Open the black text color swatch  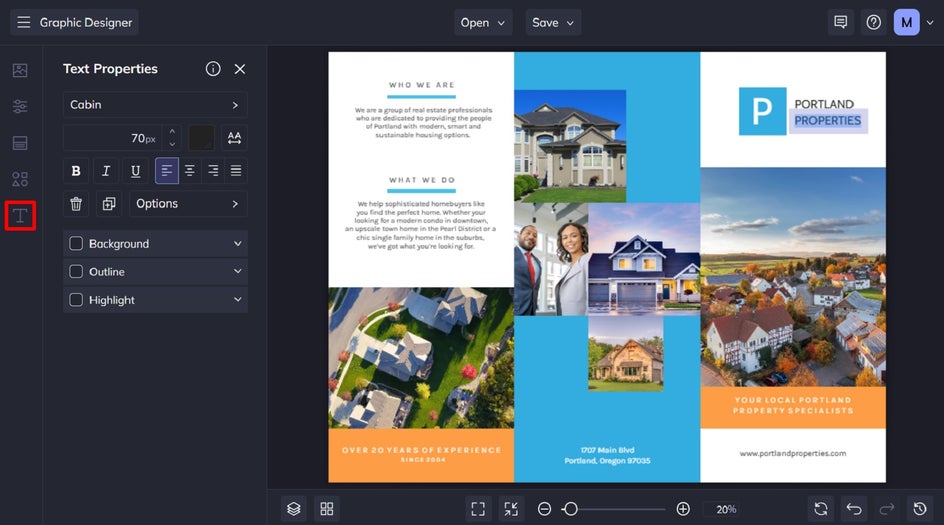(201, 138)
